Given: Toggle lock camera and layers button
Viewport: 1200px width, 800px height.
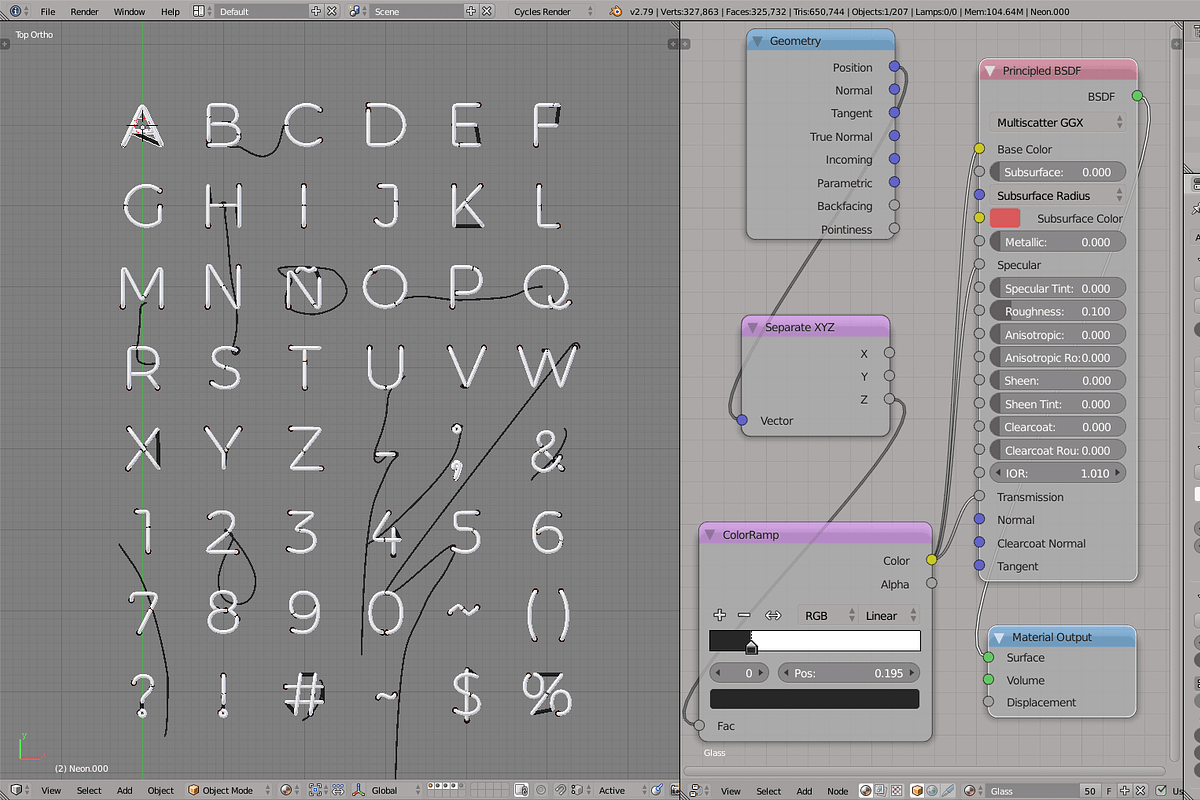Looking at the screenshot, I should click(520, 790).
